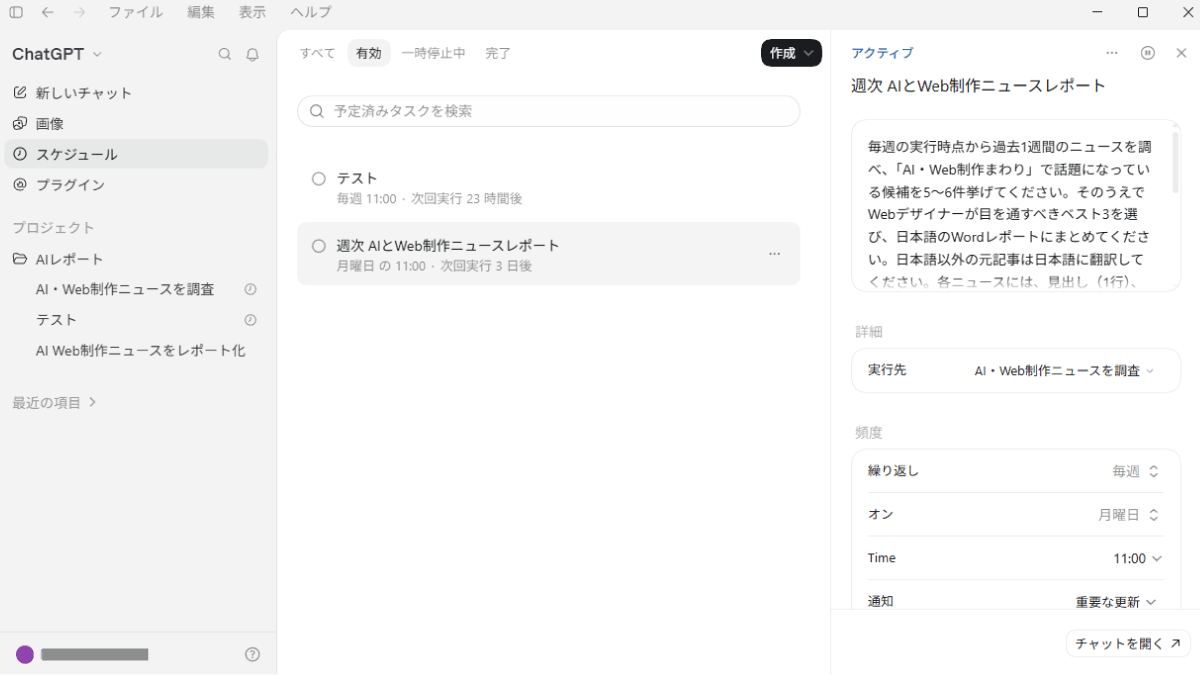
Task: Open the ファイル menu
Action: [x=135, y=12]
